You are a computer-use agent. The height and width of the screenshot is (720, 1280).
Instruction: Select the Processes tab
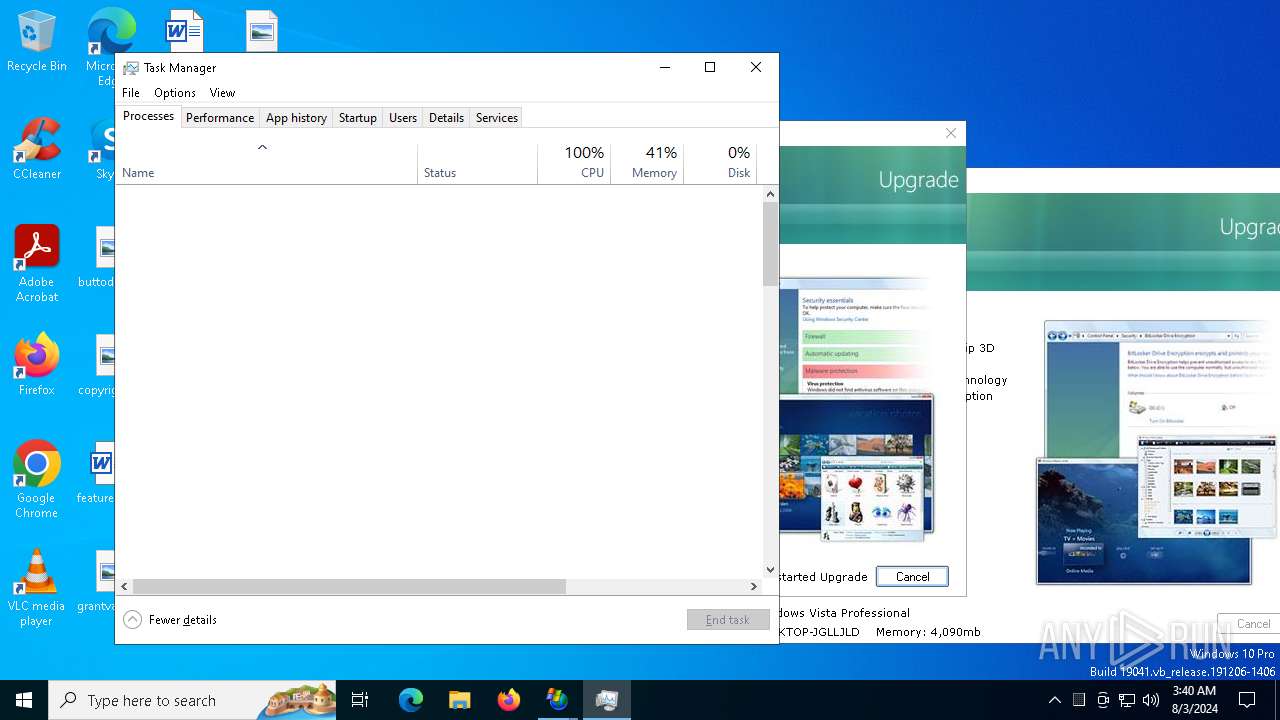pos(148,116)
